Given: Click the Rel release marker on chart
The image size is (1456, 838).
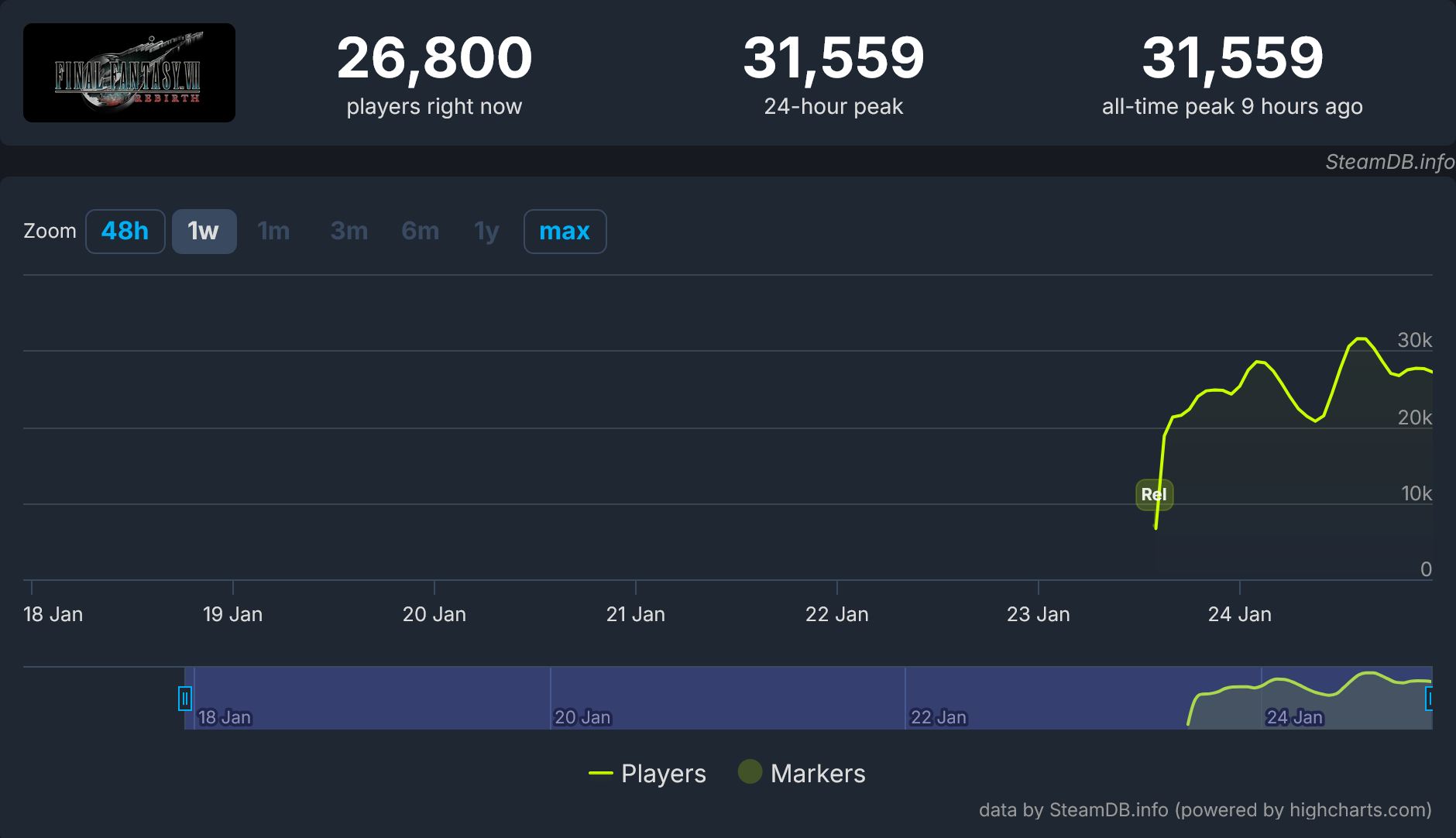Looking at the screenshot, I should click(x=1154, y=494).
